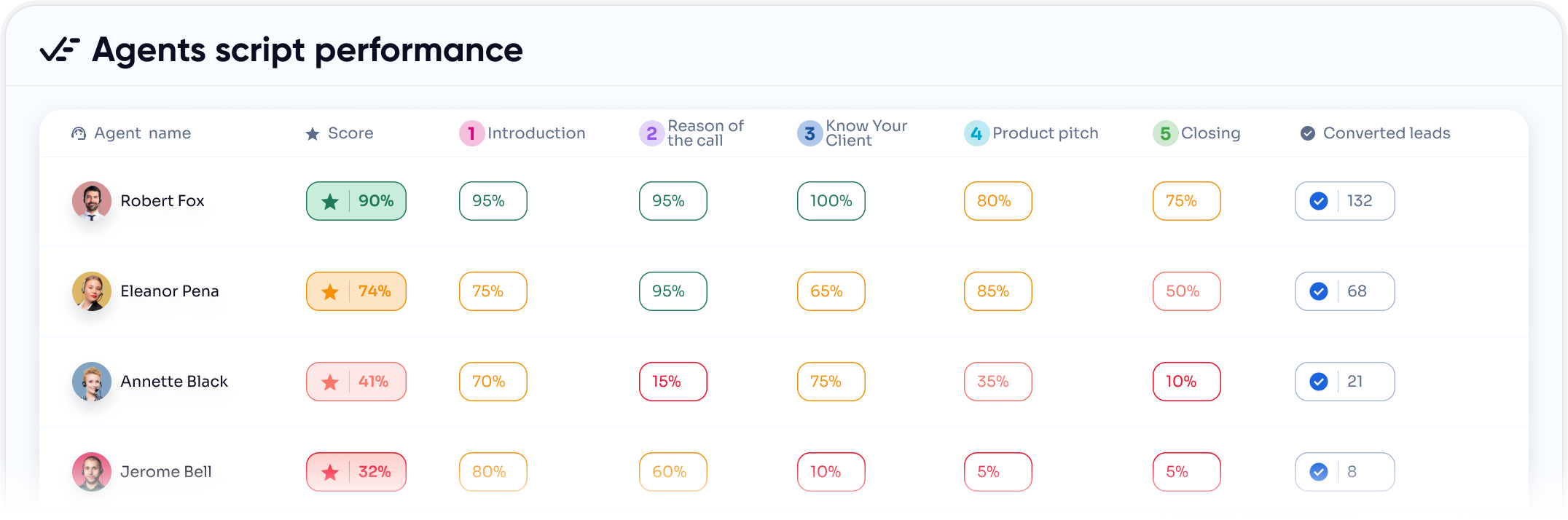Open Jerome Bell's agent name
This screenshot has width=1568, height=520.
[x=166, y=472]
